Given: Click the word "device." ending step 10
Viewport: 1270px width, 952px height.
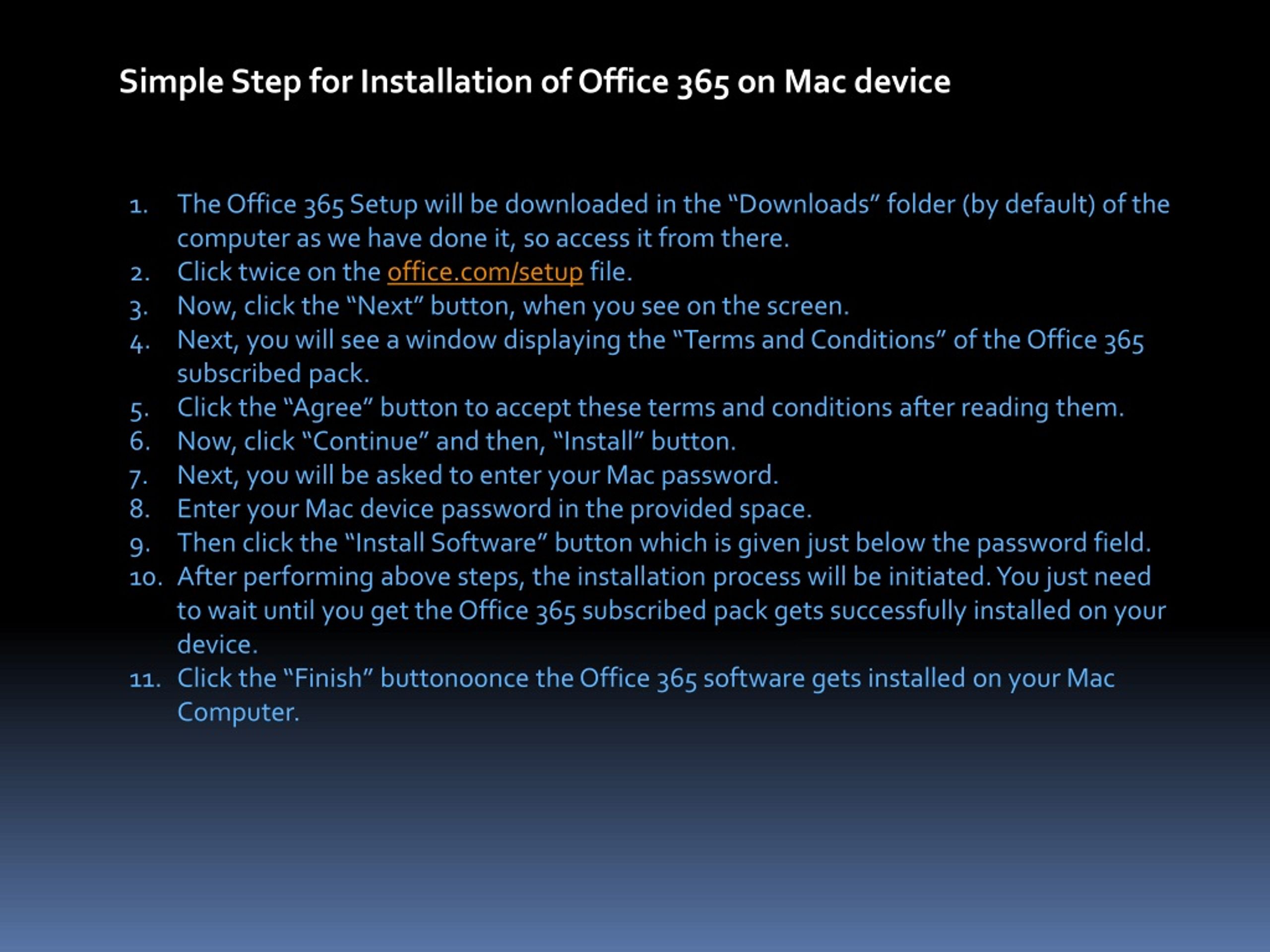Looking at the screenshot, I should (x=218, y=645).
